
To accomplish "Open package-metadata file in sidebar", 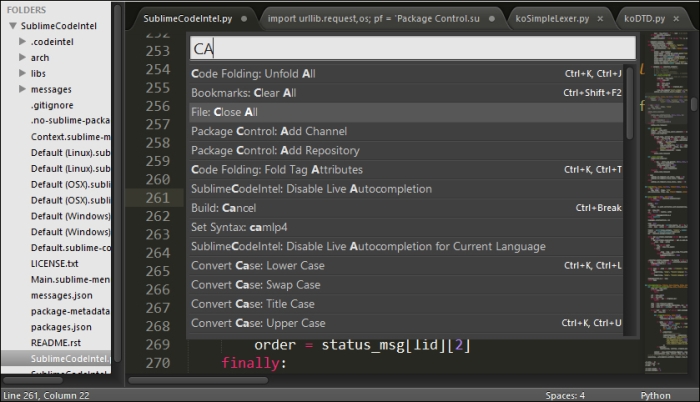I will pos(71,311).
